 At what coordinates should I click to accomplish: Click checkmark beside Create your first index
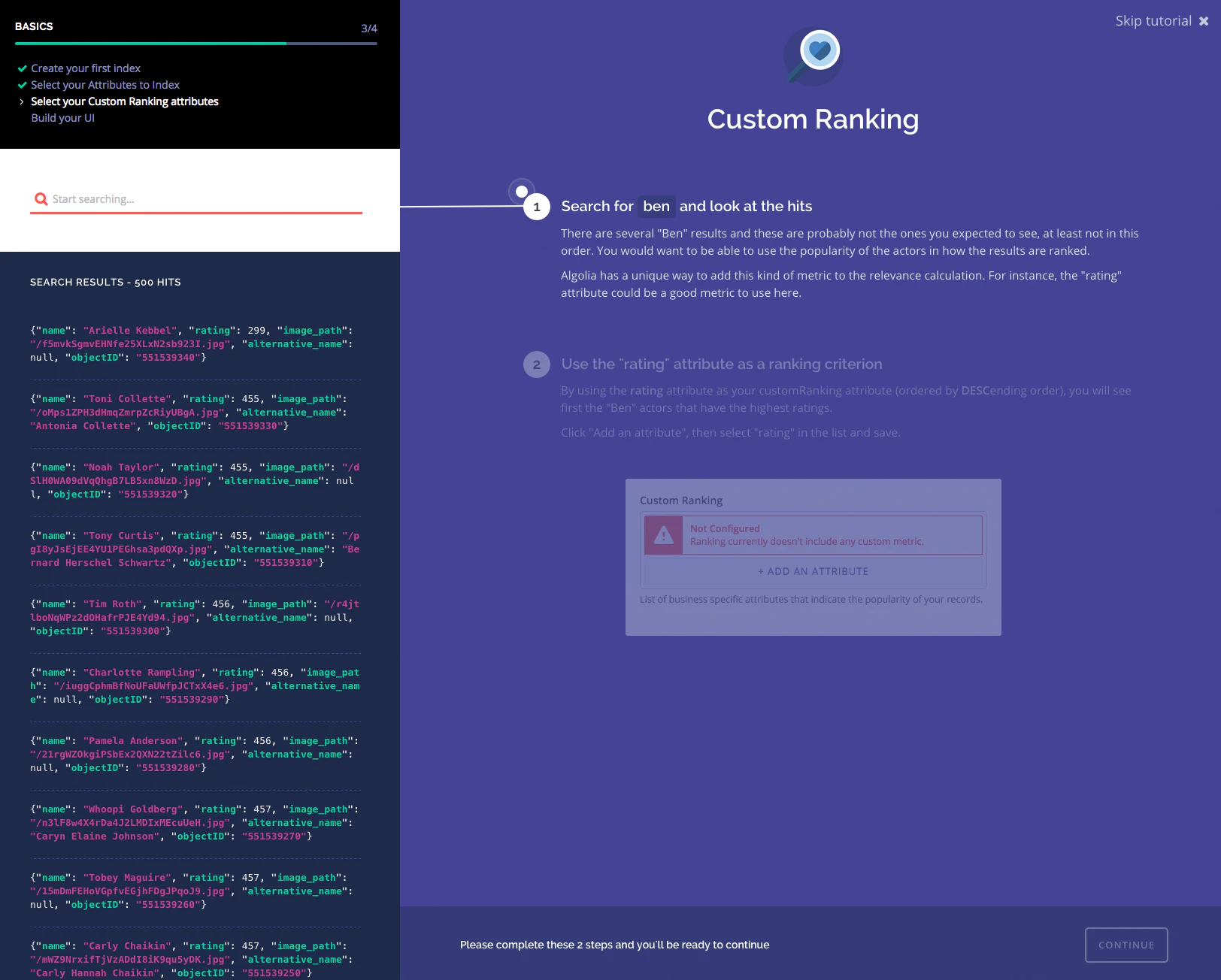click(x=23, y=68)
